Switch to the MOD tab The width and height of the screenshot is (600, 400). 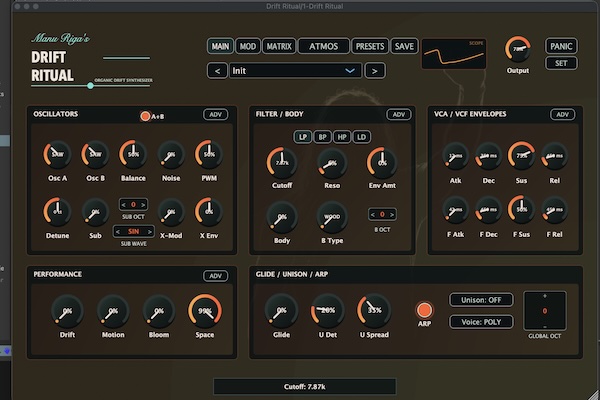(248, 46)
